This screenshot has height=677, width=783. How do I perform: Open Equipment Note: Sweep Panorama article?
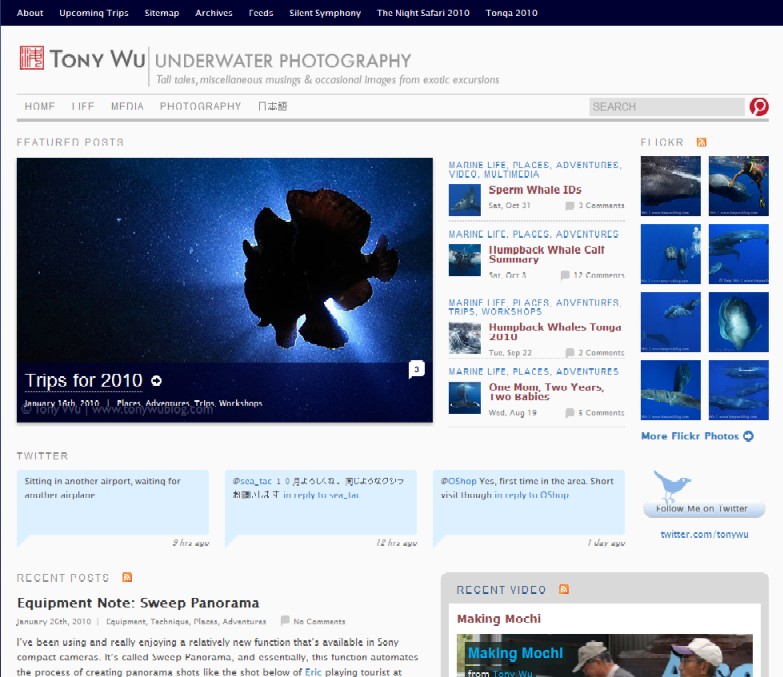138,603
